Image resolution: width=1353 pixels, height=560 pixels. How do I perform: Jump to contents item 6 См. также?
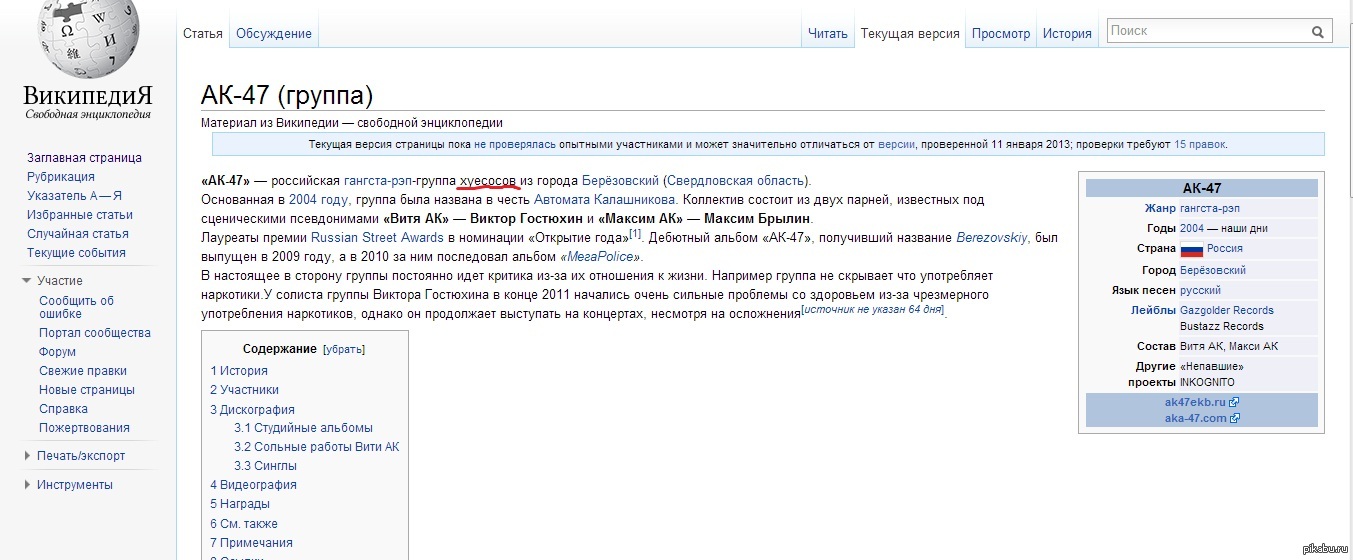(x=244, y=524)
